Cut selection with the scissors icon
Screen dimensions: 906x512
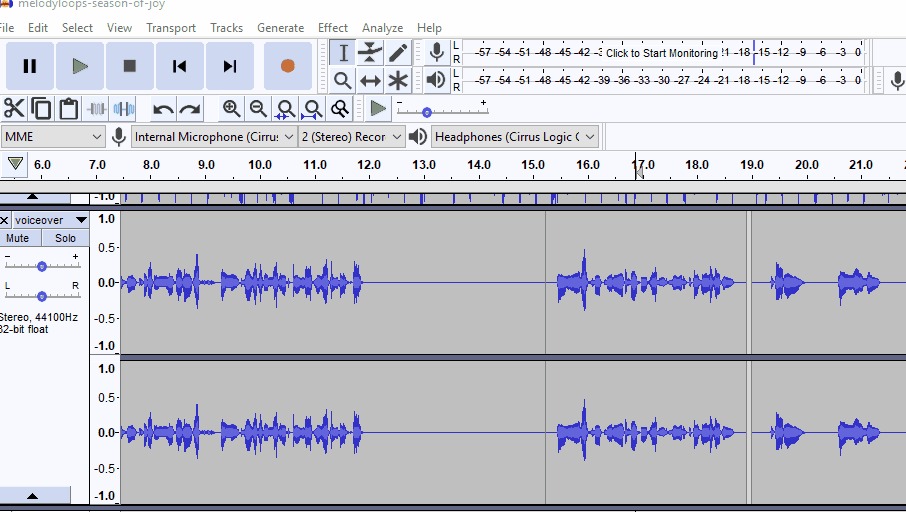(x=14, y=109)
